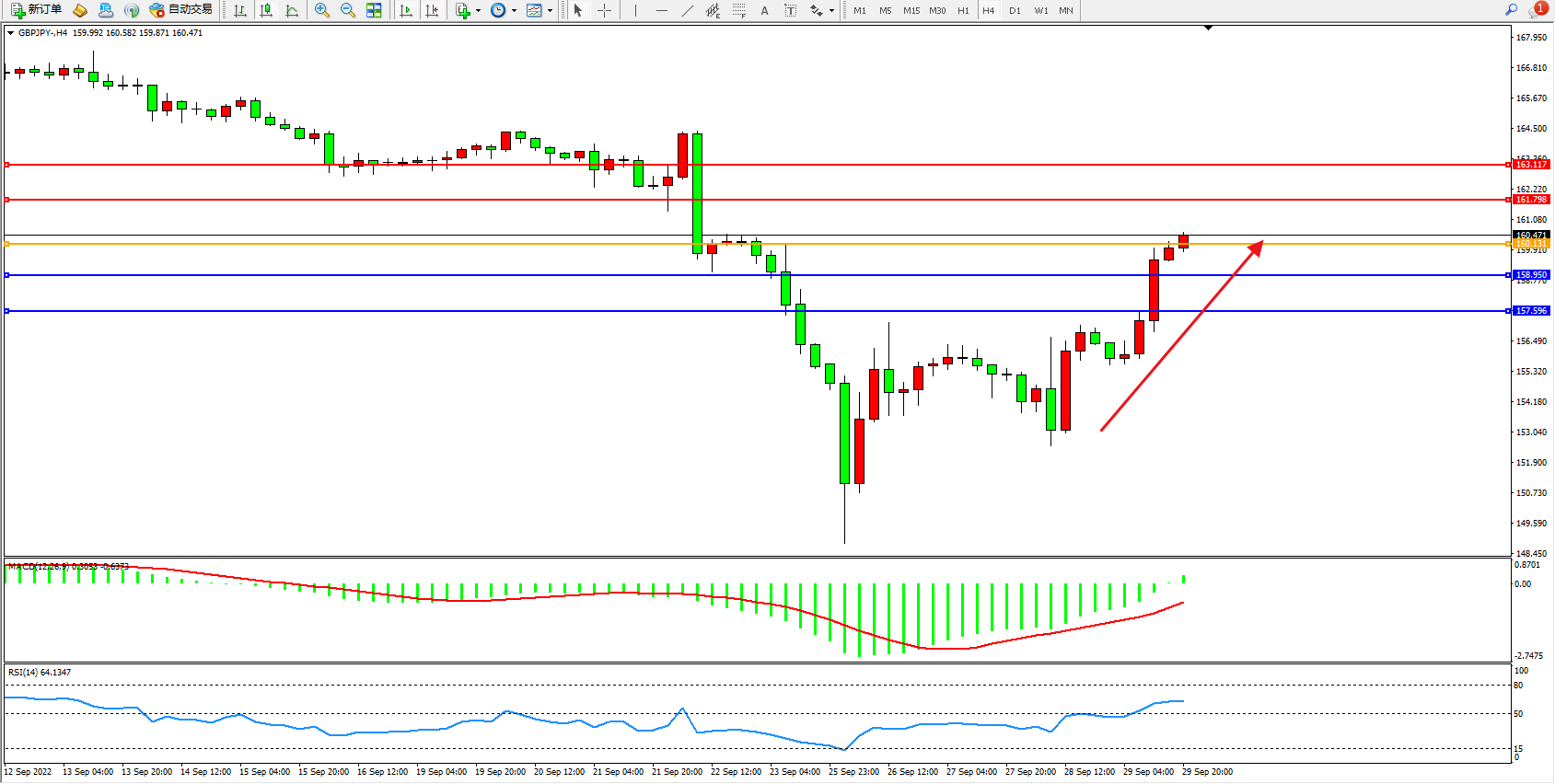Switch to the D1 timeframe
Image resolution: width=1555 pixels, height=784 pixels.
click(x=1015, y=10)
